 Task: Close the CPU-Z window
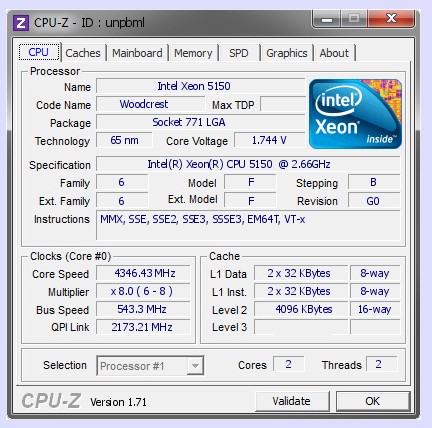[391, 19]
